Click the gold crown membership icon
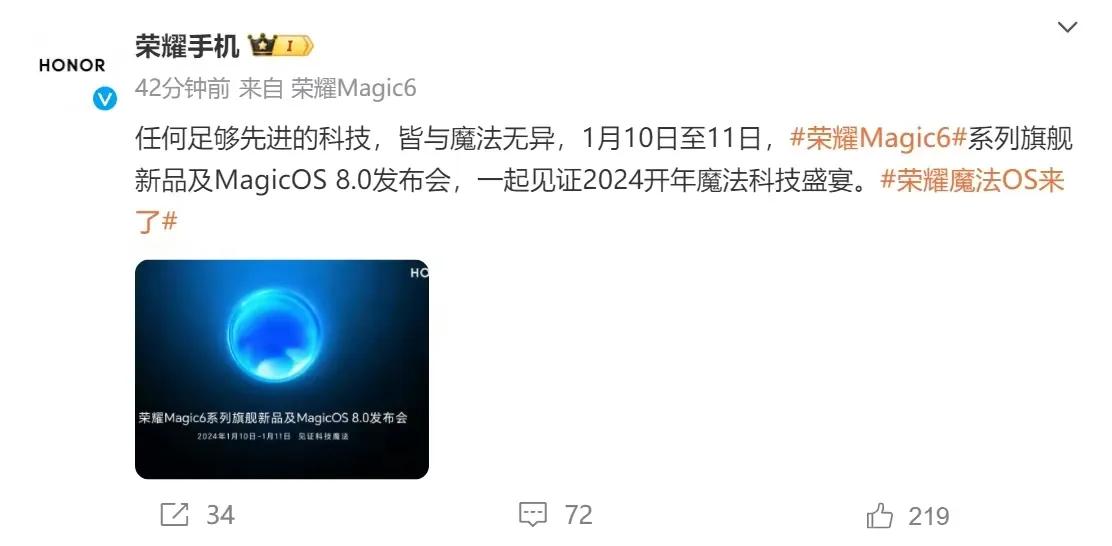 (262, 48)
